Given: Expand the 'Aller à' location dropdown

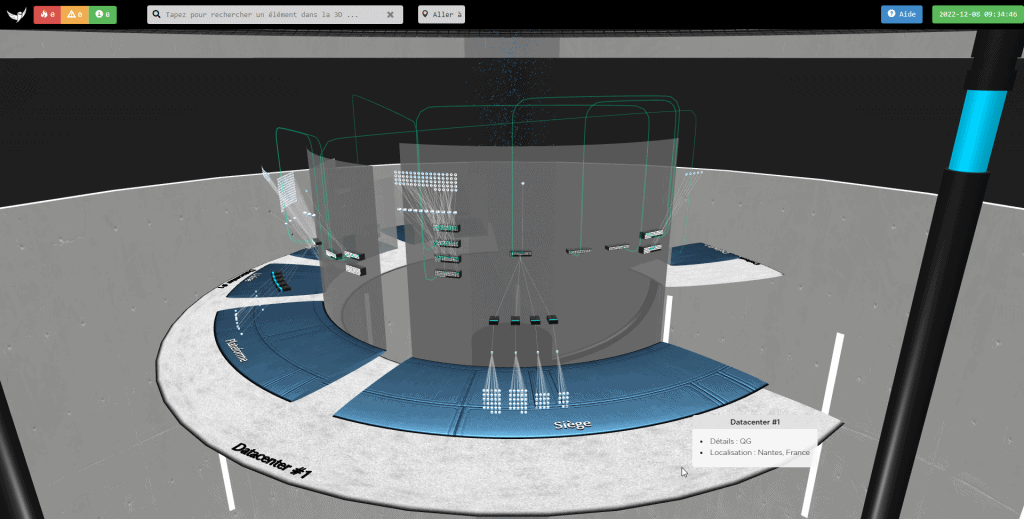Looking at the screenshot, I should (441, 15).
